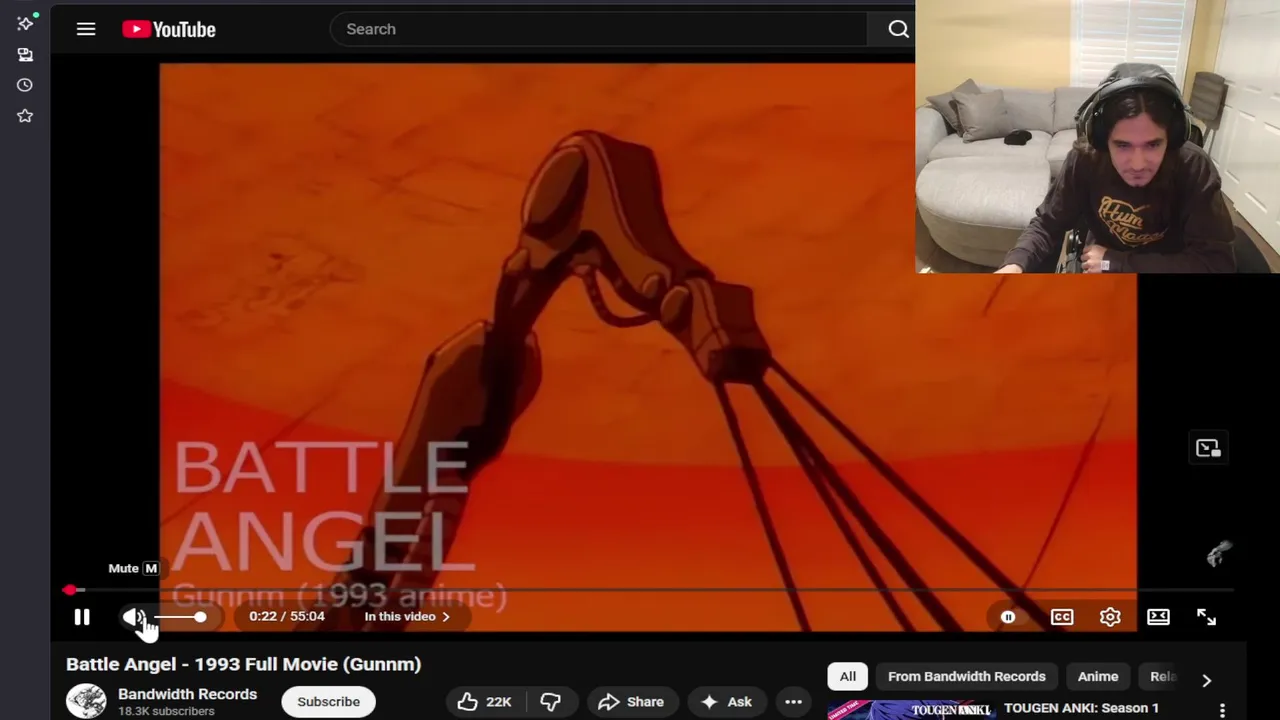Select the 'All' filter chip

pos(847,676)
